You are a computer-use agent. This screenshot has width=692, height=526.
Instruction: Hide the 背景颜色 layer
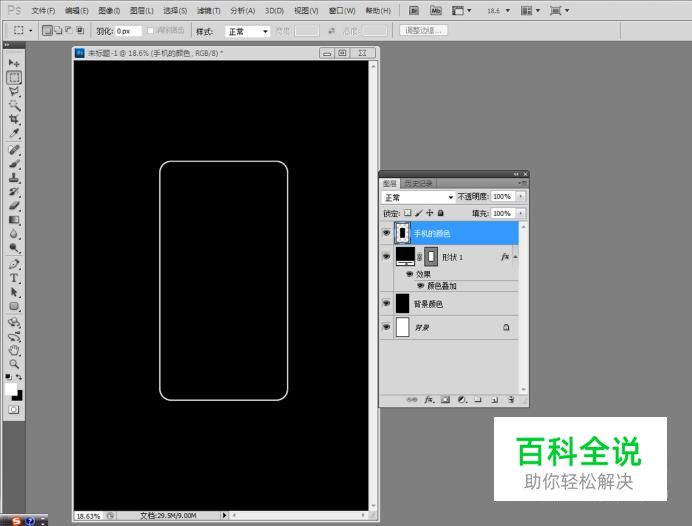point(387,303)
